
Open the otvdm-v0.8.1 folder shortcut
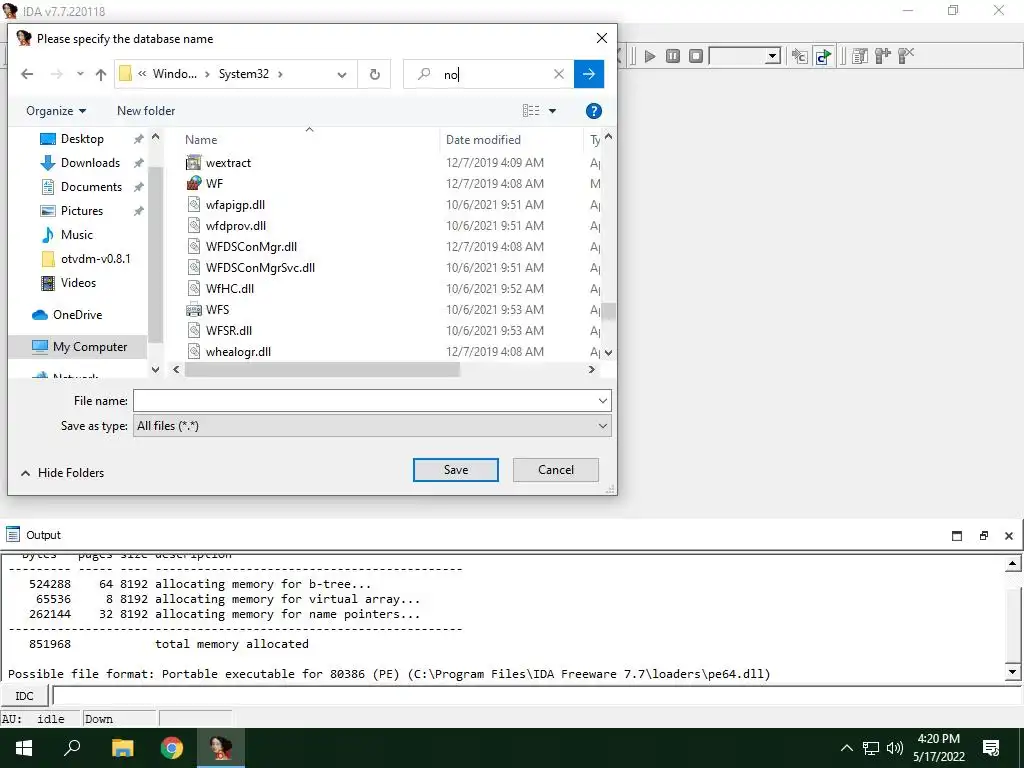(x=95, y=259)
